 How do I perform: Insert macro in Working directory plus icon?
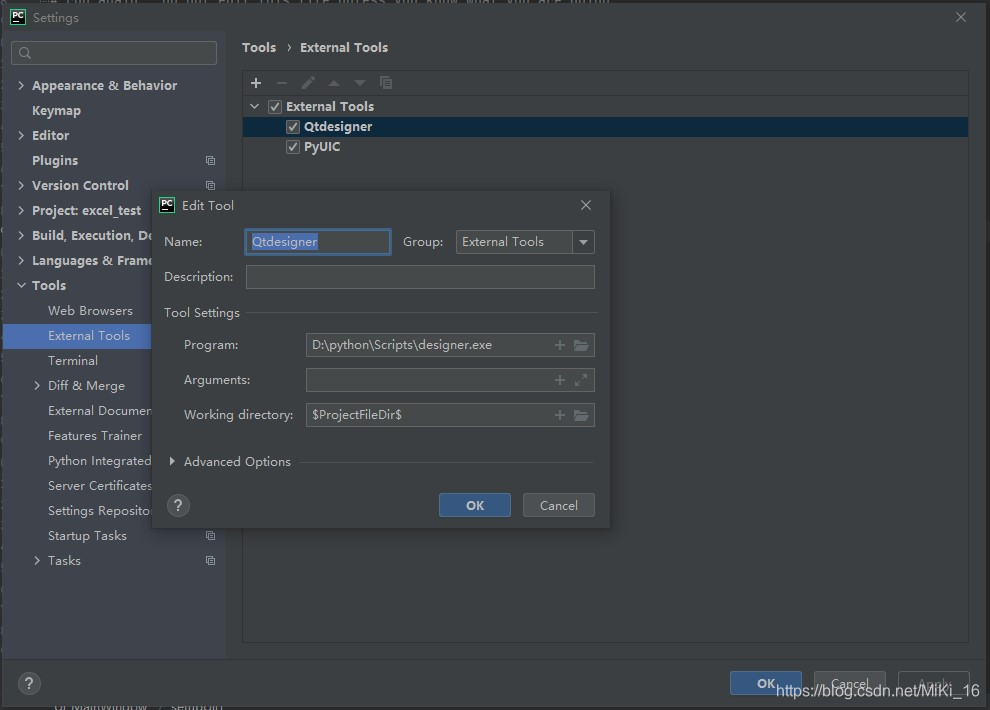(559, 415)
